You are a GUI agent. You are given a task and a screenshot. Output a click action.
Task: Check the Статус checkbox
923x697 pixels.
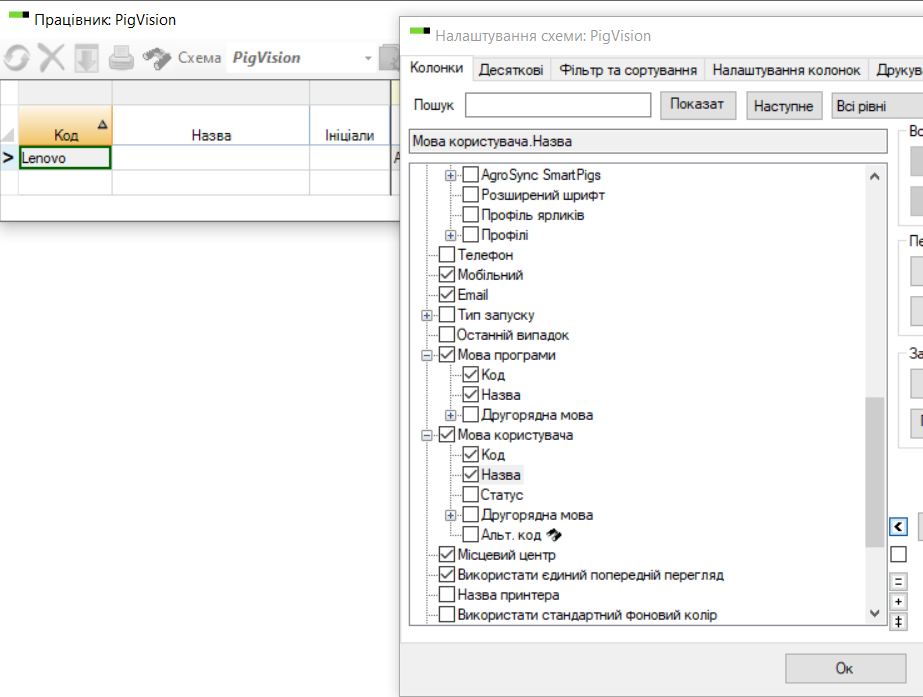[470, 494]
